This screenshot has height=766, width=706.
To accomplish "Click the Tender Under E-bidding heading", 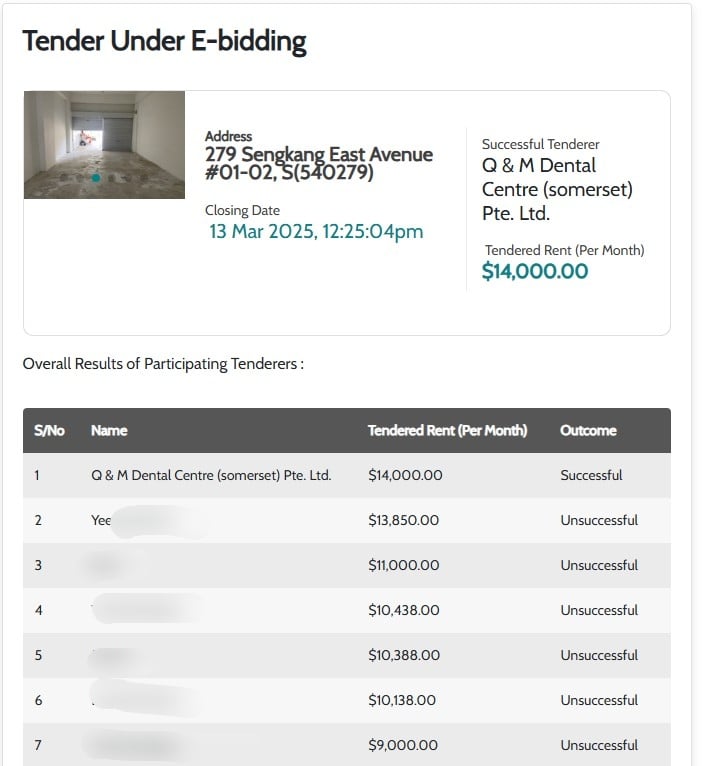I will pyautogui.click(x=165, y=41).
